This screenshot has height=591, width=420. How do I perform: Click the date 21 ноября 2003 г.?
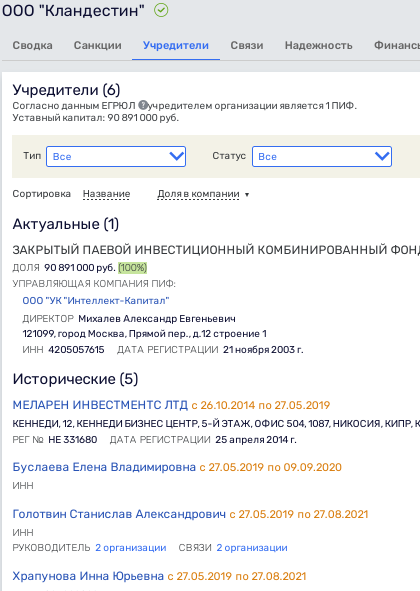pos(263,350)
